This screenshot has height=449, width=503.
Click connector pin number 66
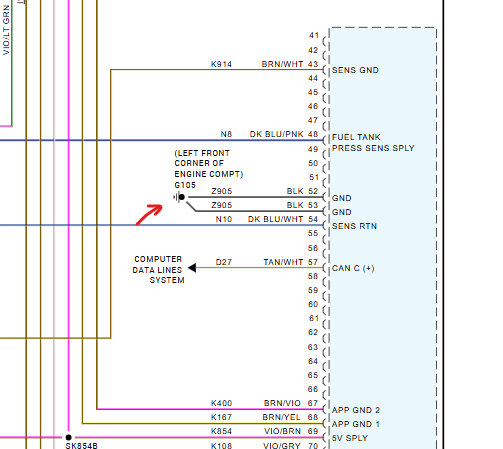tap(313, 389)
